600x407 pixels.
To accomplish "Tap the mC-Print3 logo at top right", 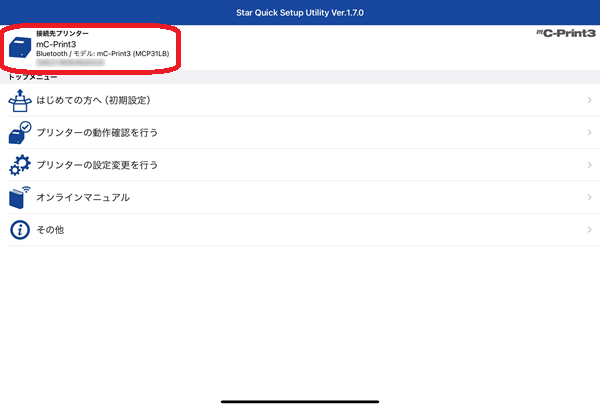I will [x=566, y=33].
